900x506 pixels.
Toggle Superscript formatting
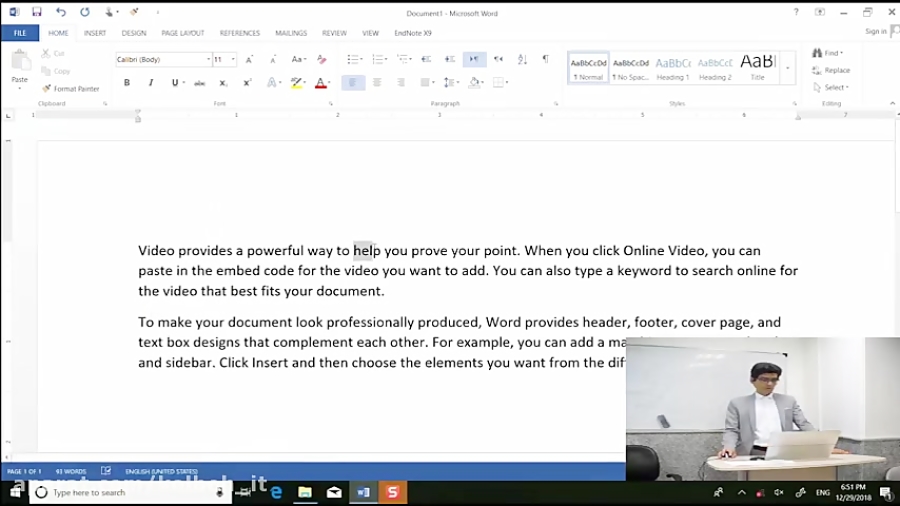pyautogui.click(x=247, y=83)
